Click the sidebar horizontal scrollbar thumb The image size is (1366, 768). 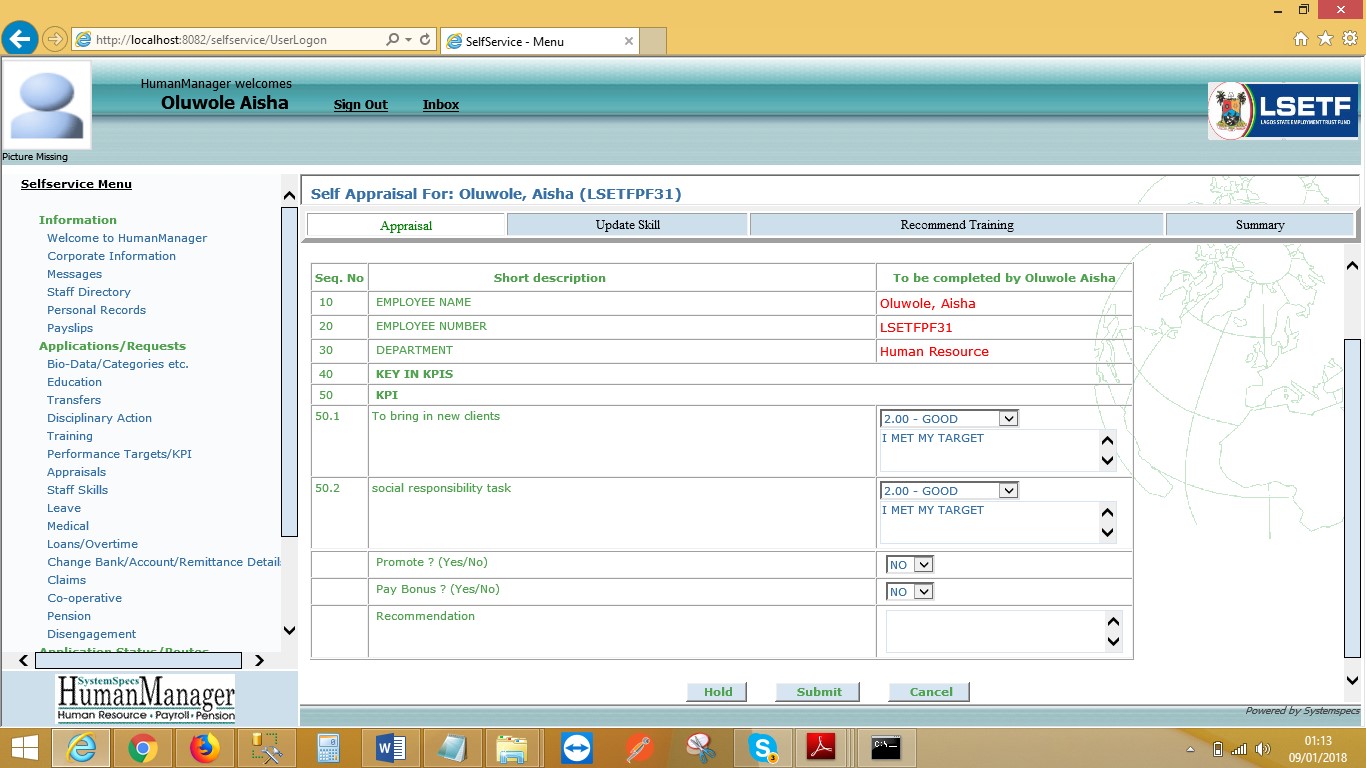pyautogui.click(x=138, y=661)
